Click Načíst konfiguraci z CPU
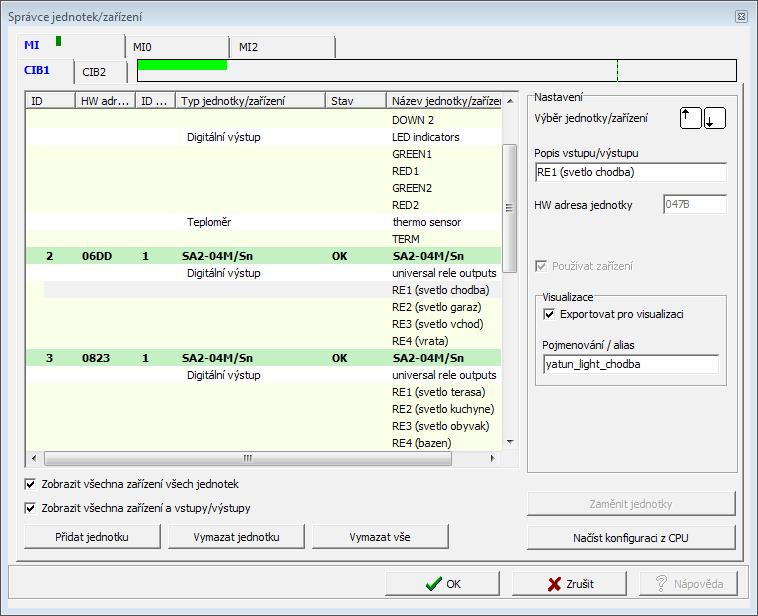 [x=631, y=538]
